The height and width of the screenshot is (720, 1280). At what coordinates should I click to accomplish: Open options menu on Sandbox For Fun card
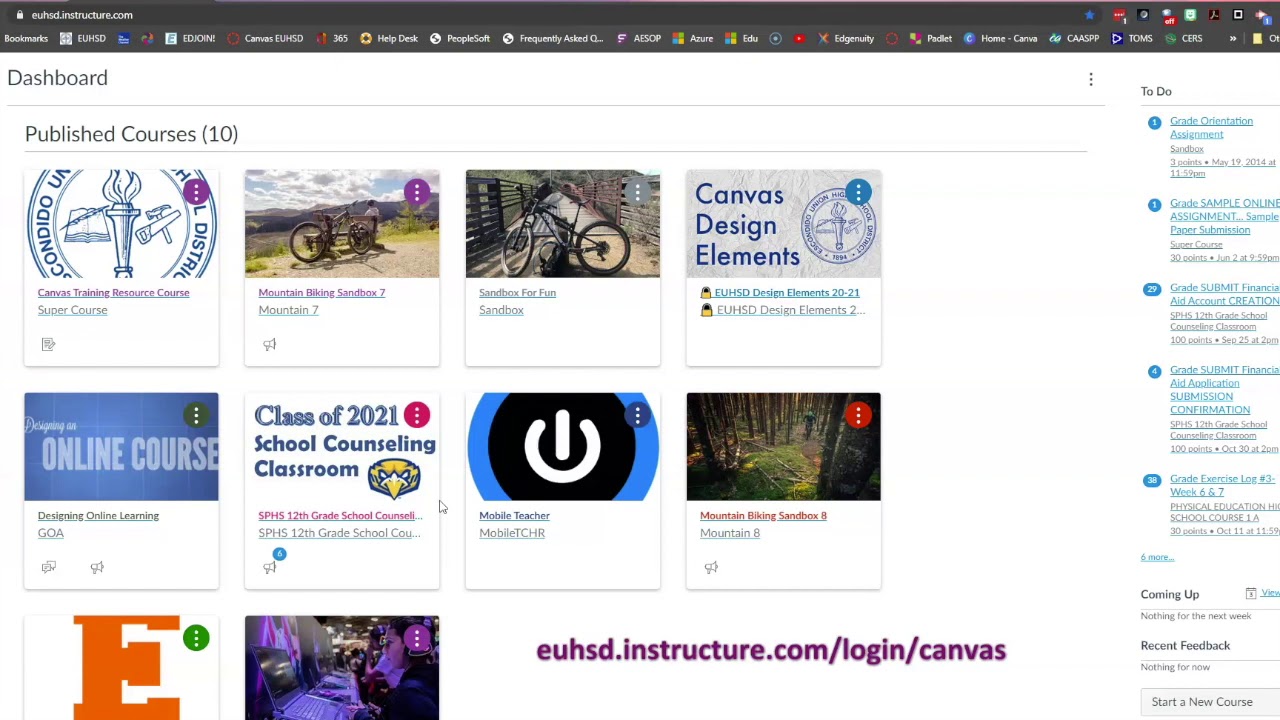(x=637, y=192)
